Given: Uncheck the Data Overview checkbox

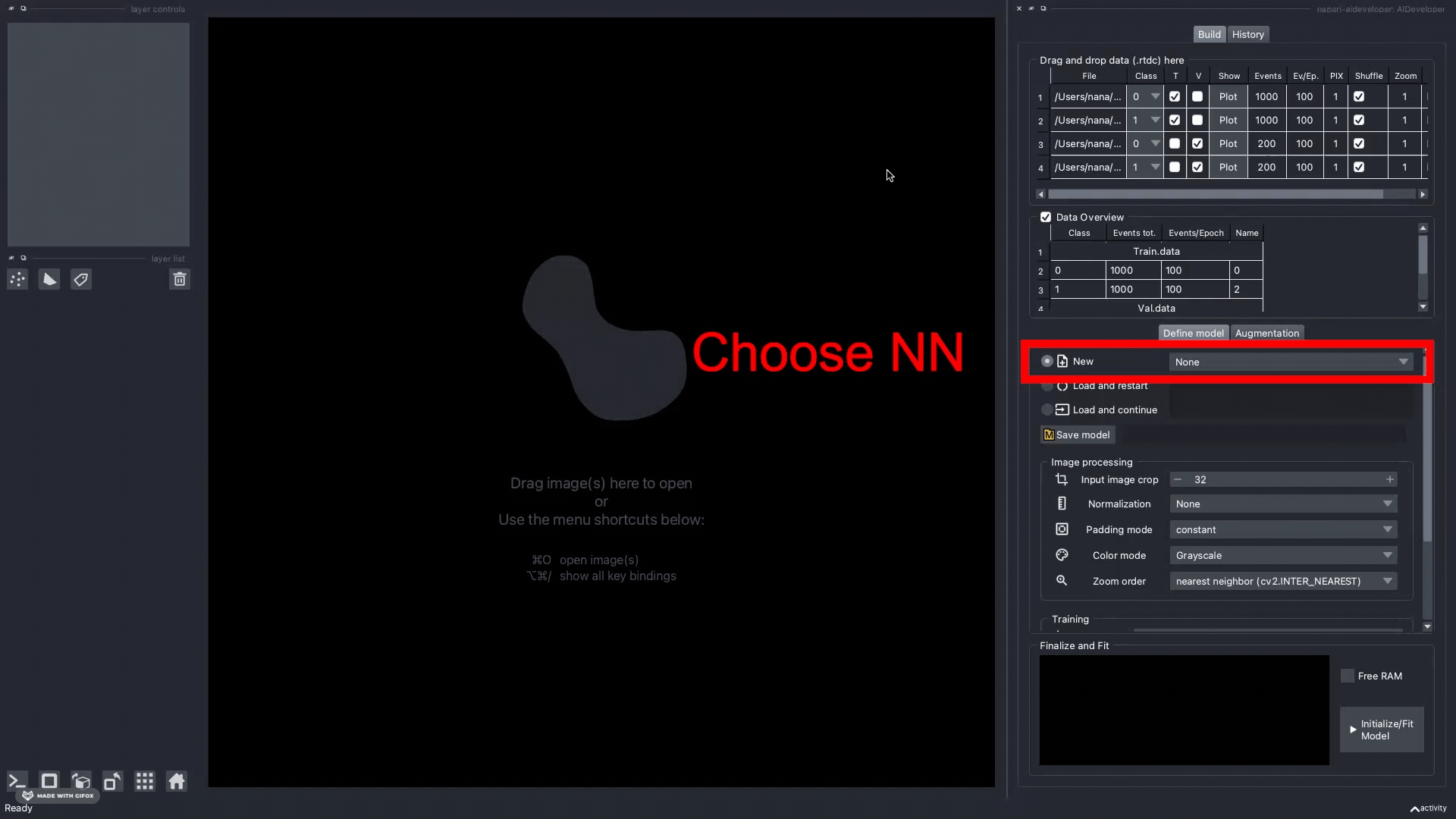Looking at the screenshot, I should pyautogui.click(x=1046, y=218).
